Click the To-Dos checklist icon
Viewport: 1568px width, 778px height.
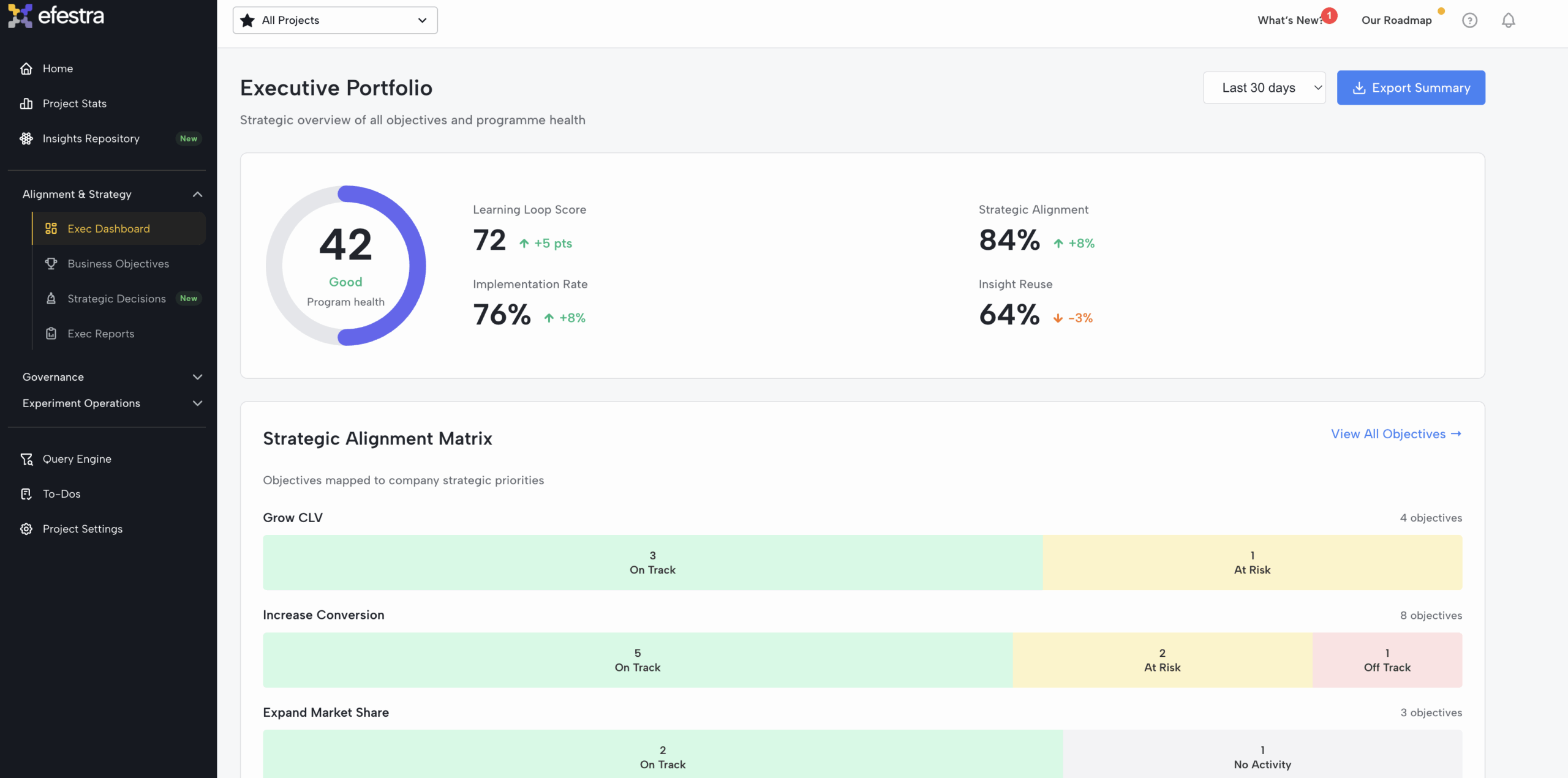[26, 494]
